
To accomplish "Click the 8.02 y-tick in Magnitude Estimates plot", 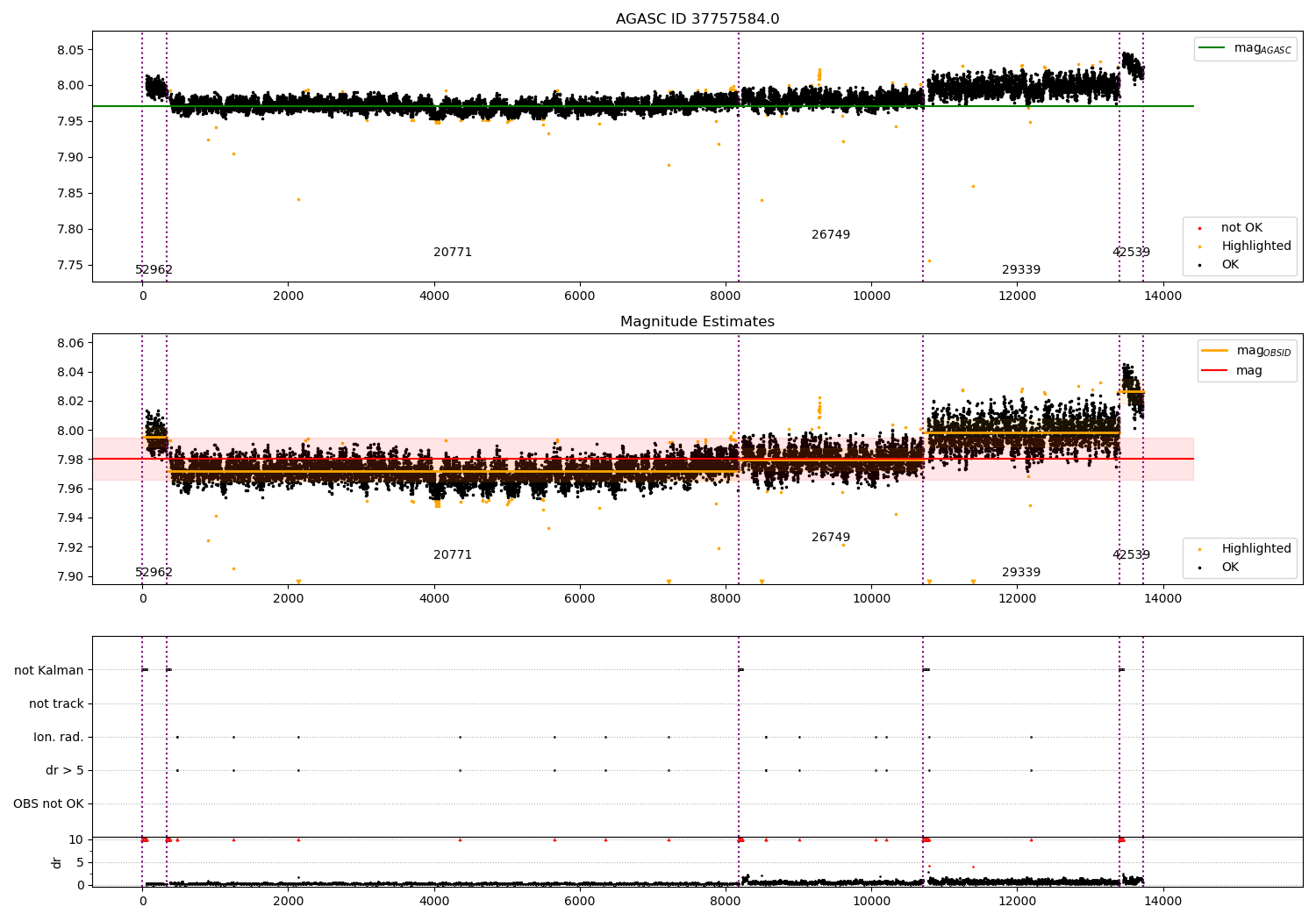I will (72, 402).
